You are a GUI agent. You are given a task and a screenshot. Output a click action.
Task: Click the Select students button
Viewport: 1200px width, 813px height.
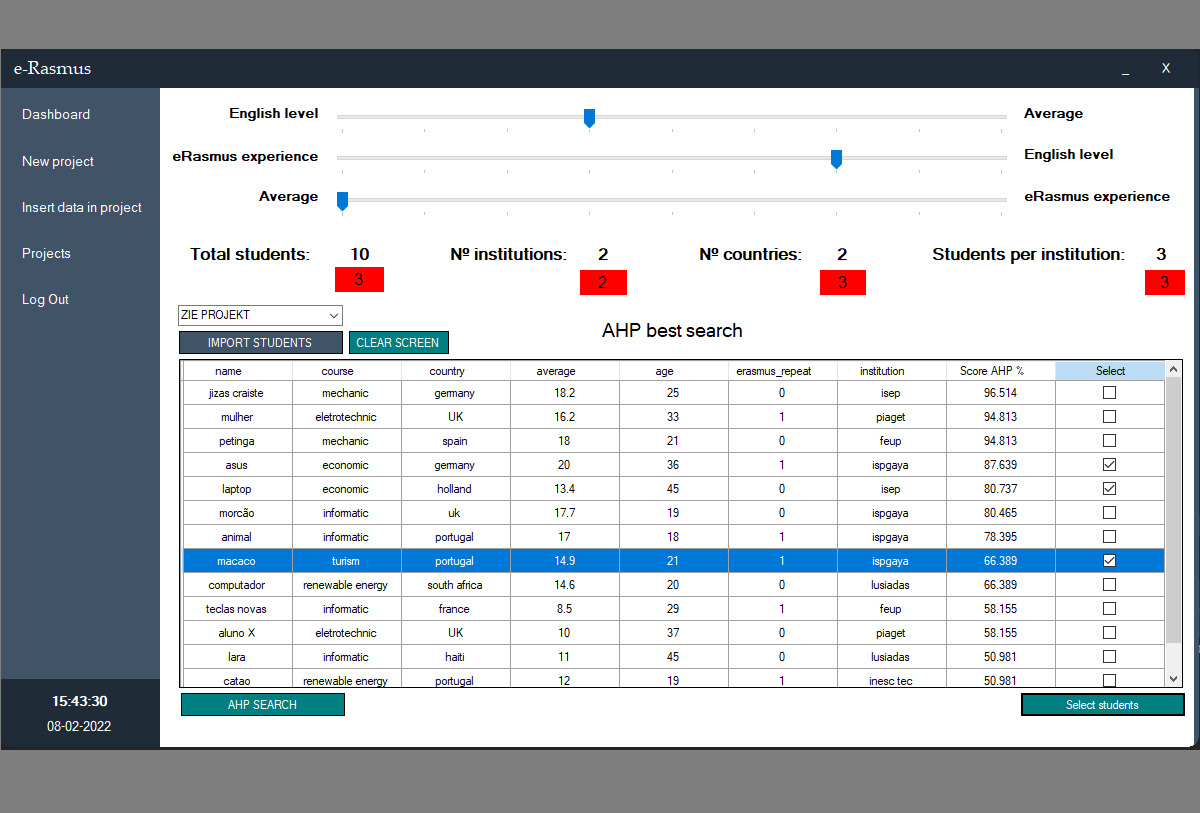click(1102, 705)
